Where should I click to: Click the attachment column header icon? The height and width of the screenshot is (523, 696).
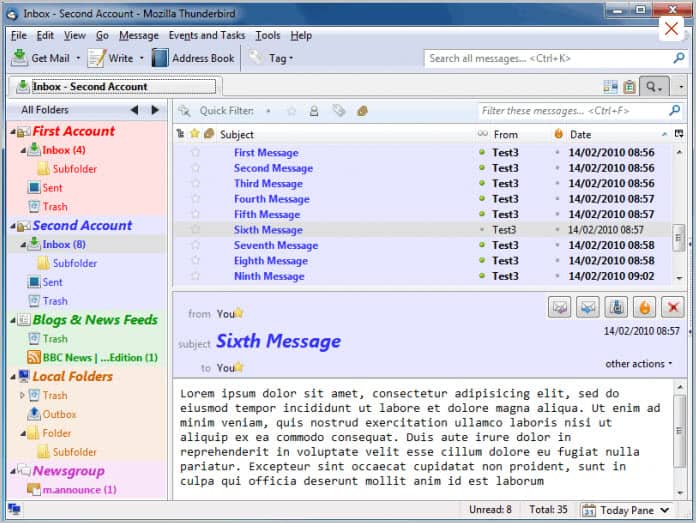[209, 134]
